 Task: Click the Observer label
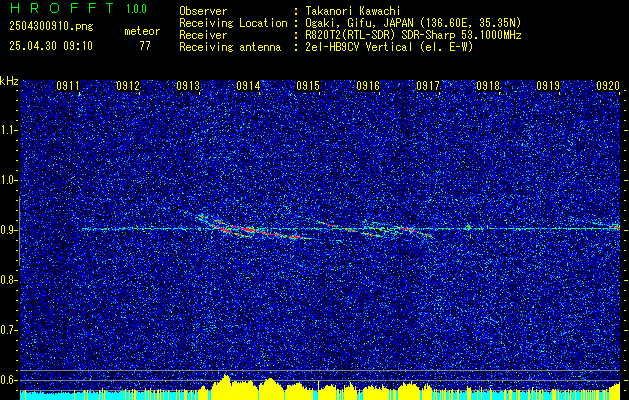[x=203, y=11]
